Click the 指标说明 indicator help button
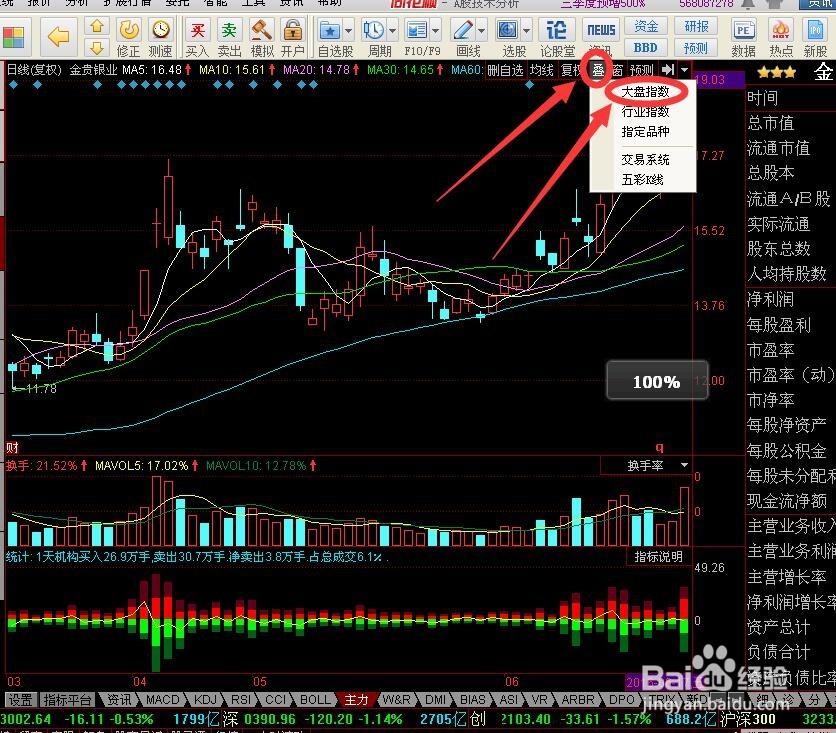The height and width of the screenshot is (733, 836). pyautogui.click(x=659, y=557)
